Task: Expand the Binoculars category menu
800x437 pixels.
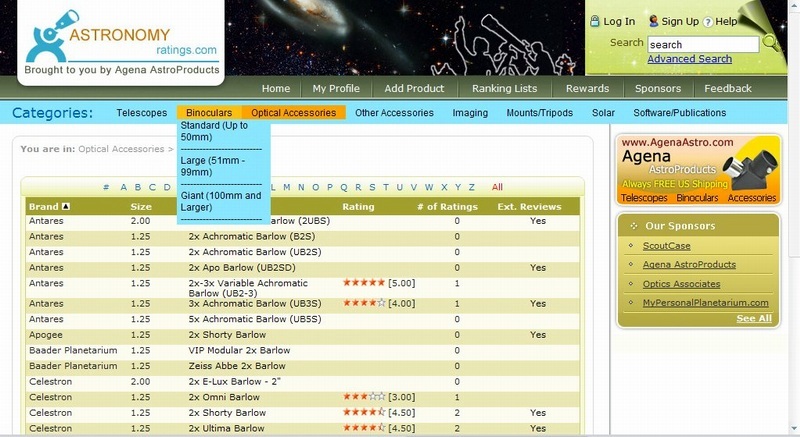Action: point(209,113)
